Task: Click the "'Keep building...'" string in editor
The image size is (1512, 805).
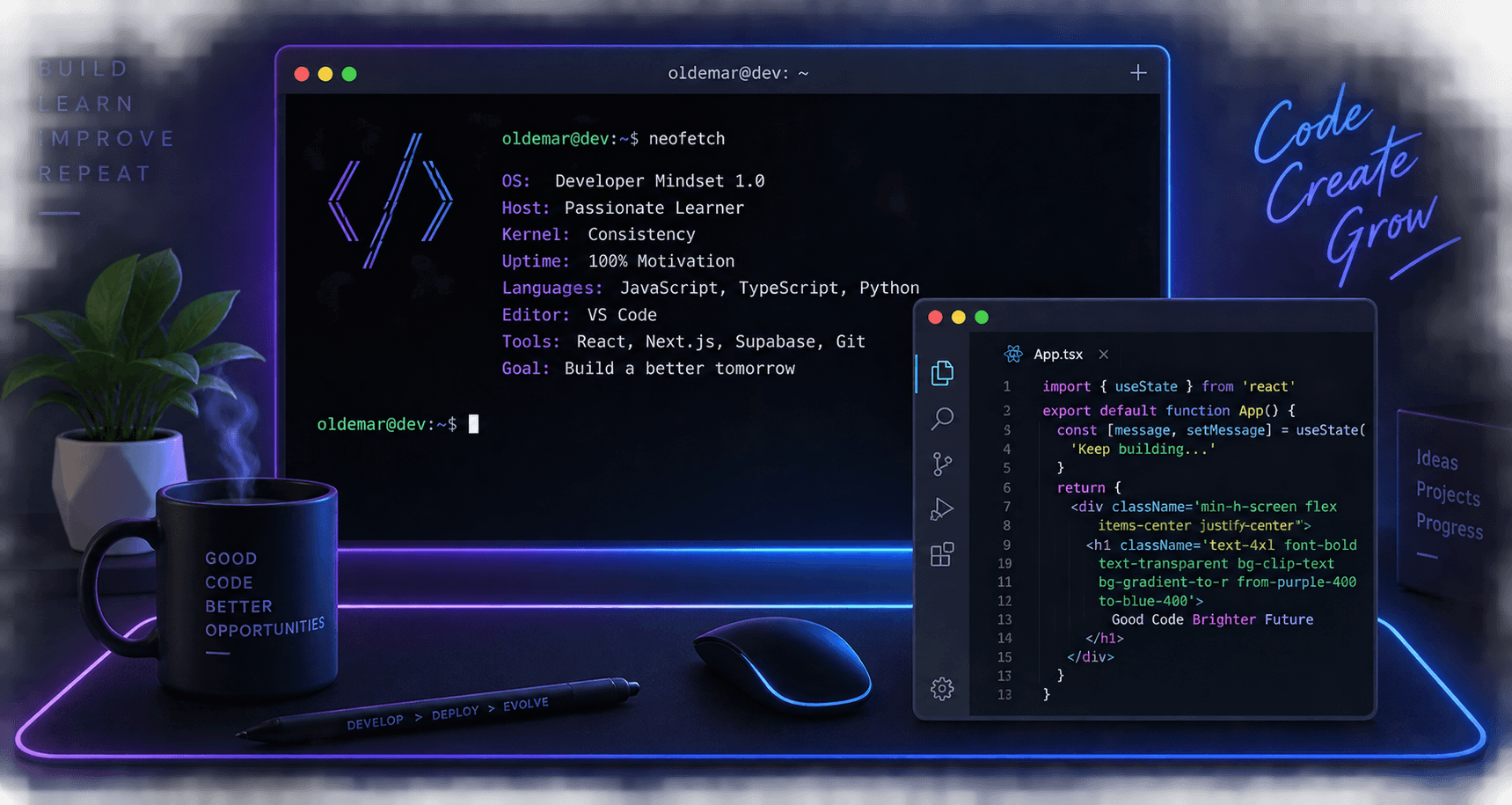Action: coord(1143,449)
